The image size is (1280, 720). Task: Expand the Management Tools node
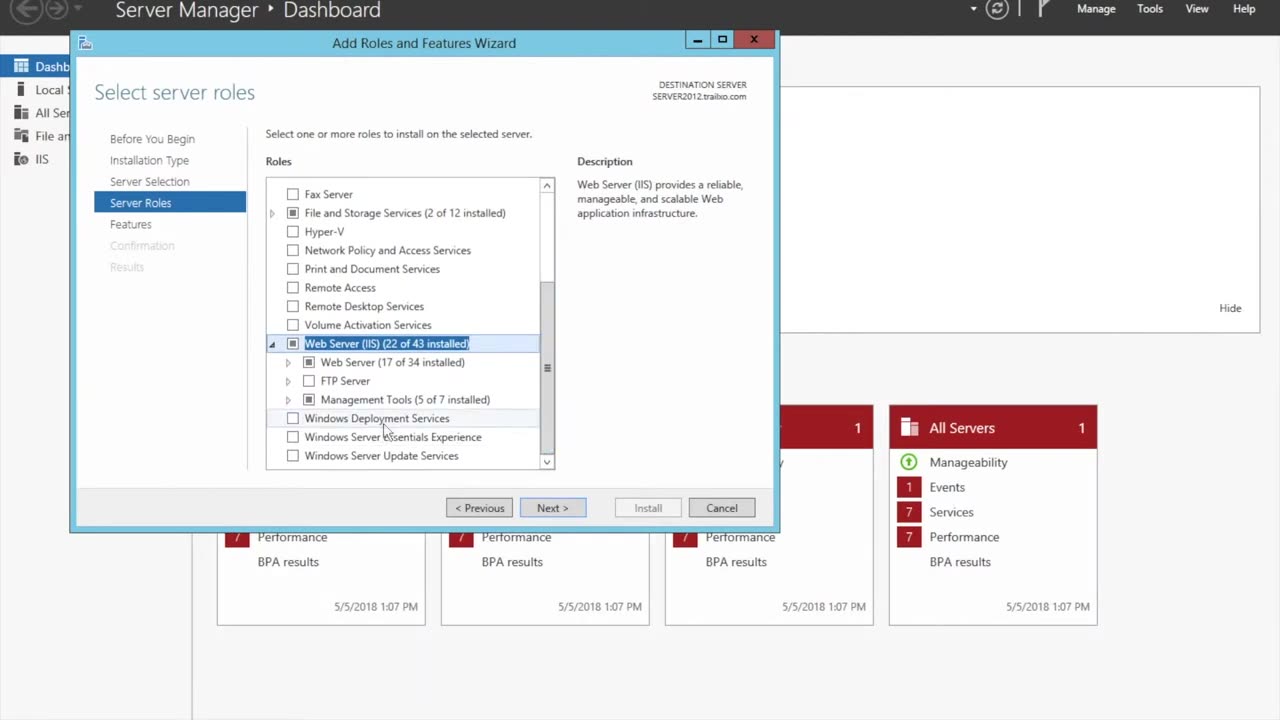[x=288, y=400]
